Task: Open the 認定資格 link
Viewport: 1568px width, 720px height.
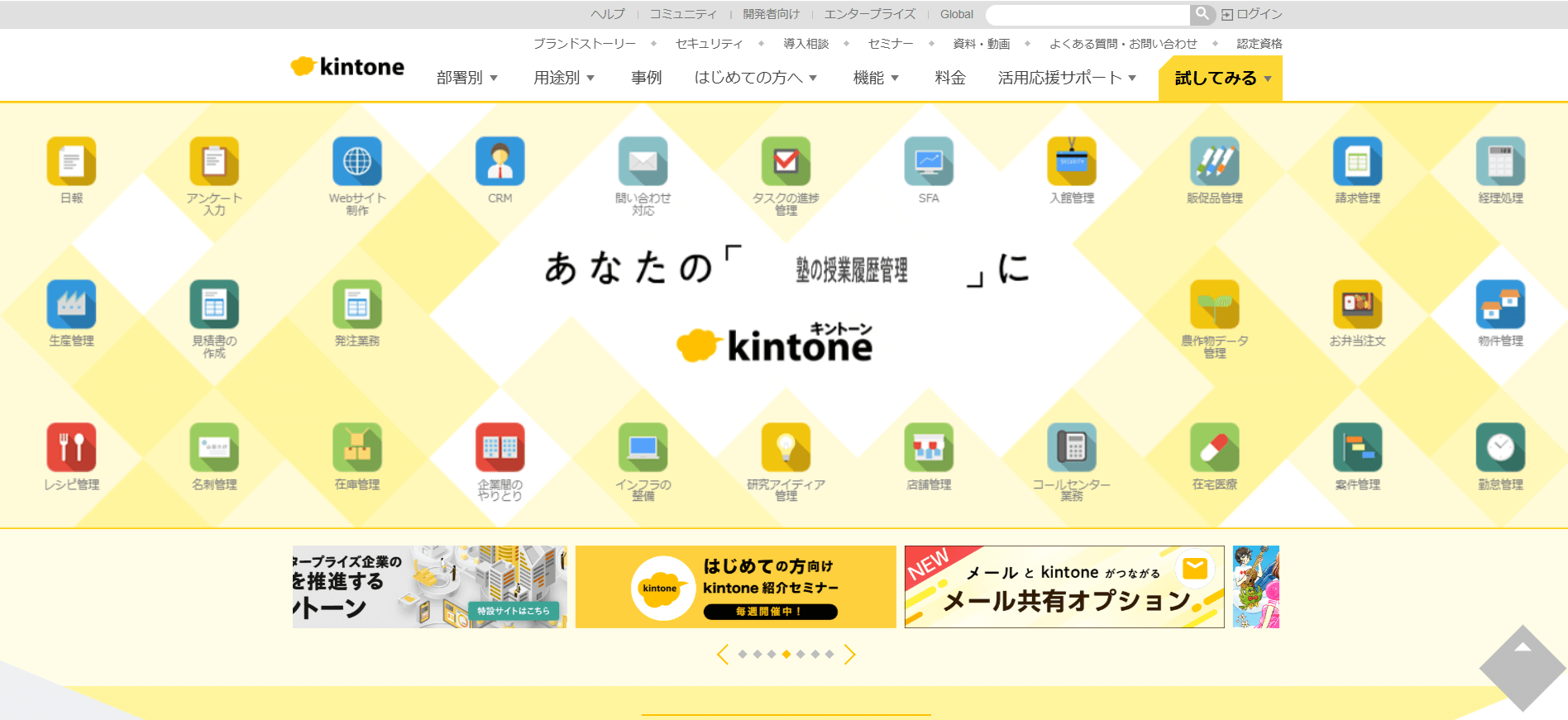Action: click(x=1260, y=44)
